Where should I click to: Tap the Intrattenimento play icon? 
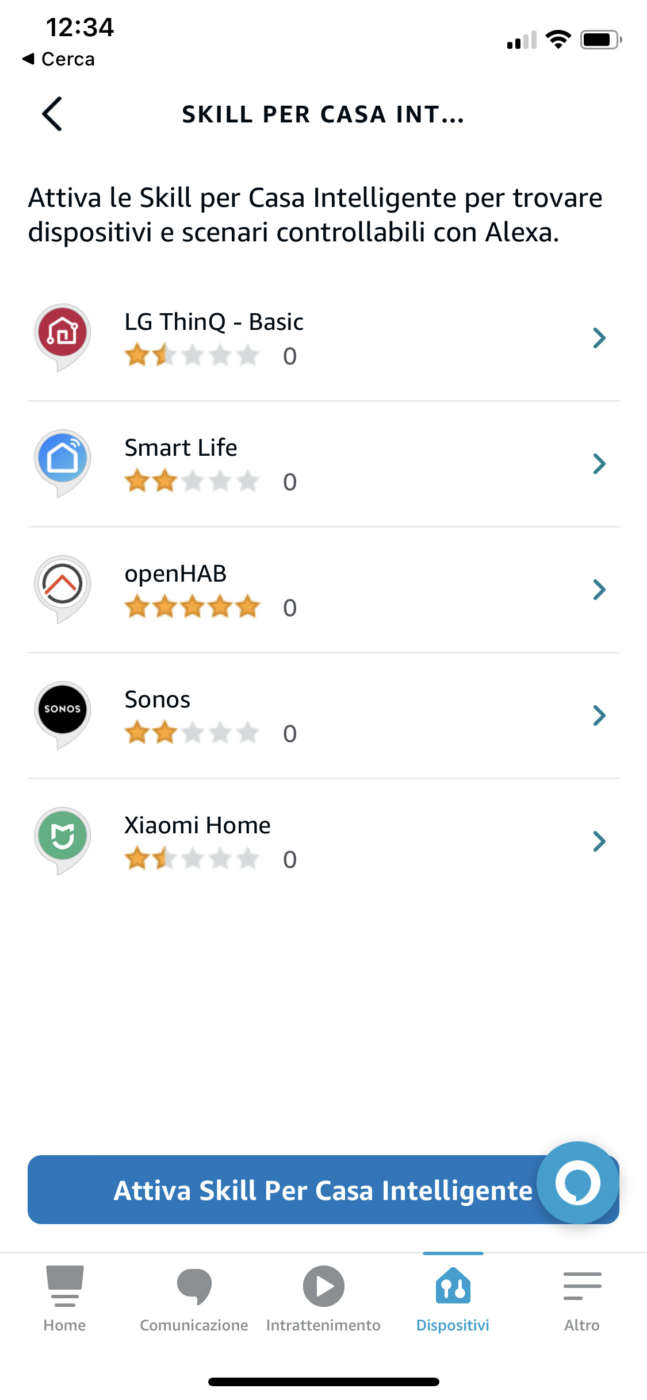[x=323, y=1285]
